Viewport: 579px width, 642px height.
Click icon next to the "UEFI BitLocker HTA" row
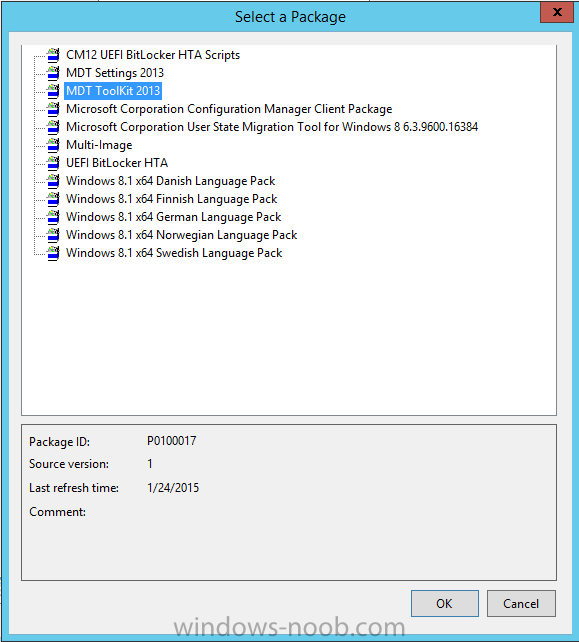tap(53, 163)
